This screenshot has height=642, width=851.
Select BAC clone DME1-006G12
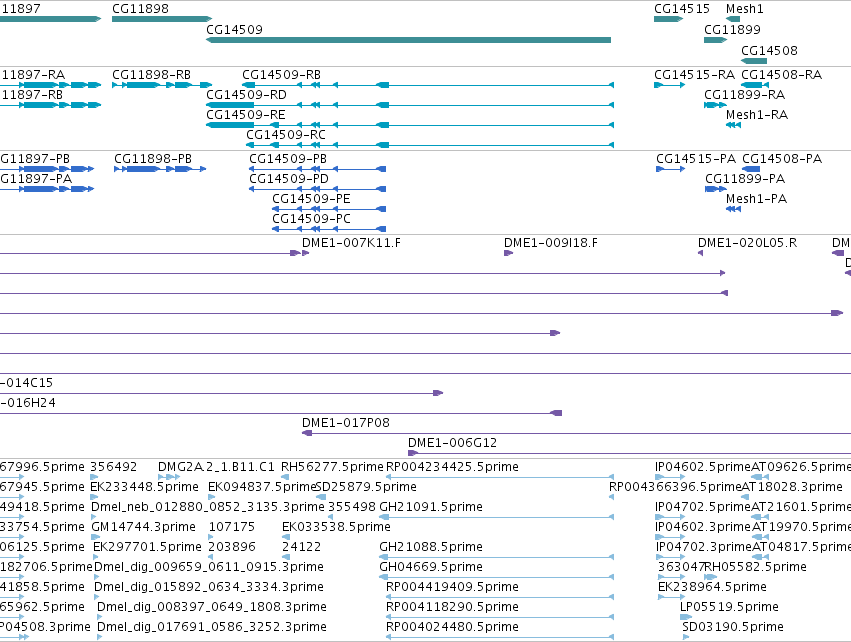click(630, 453)
